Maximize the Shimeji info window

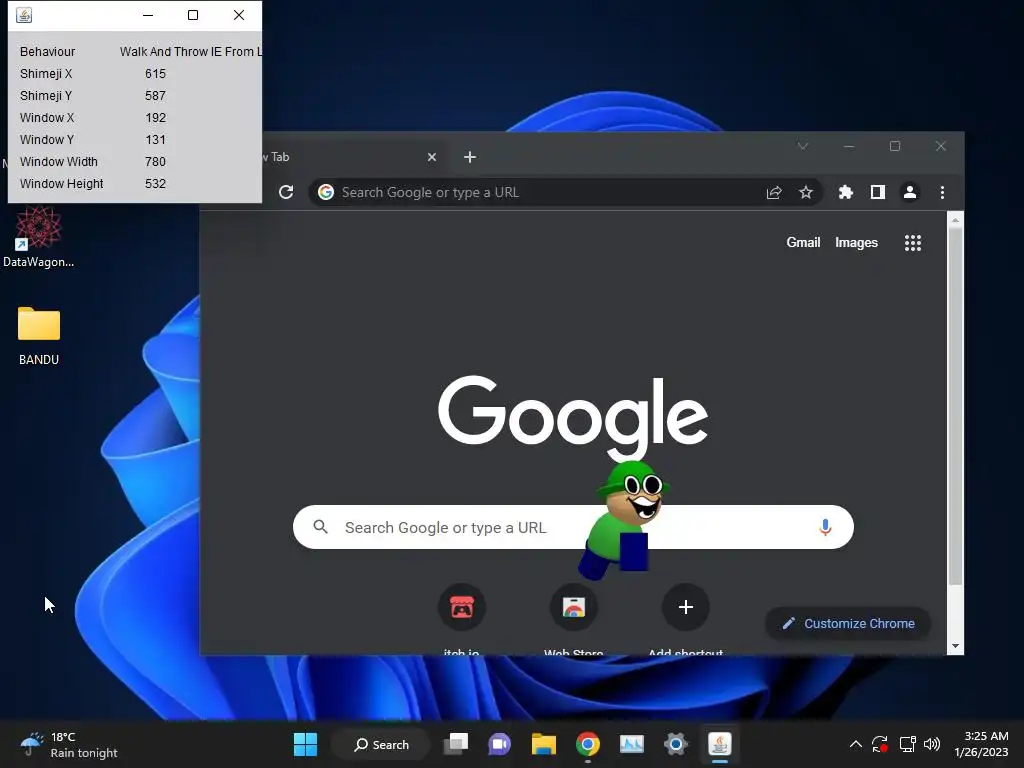click(x=193, y=15)
